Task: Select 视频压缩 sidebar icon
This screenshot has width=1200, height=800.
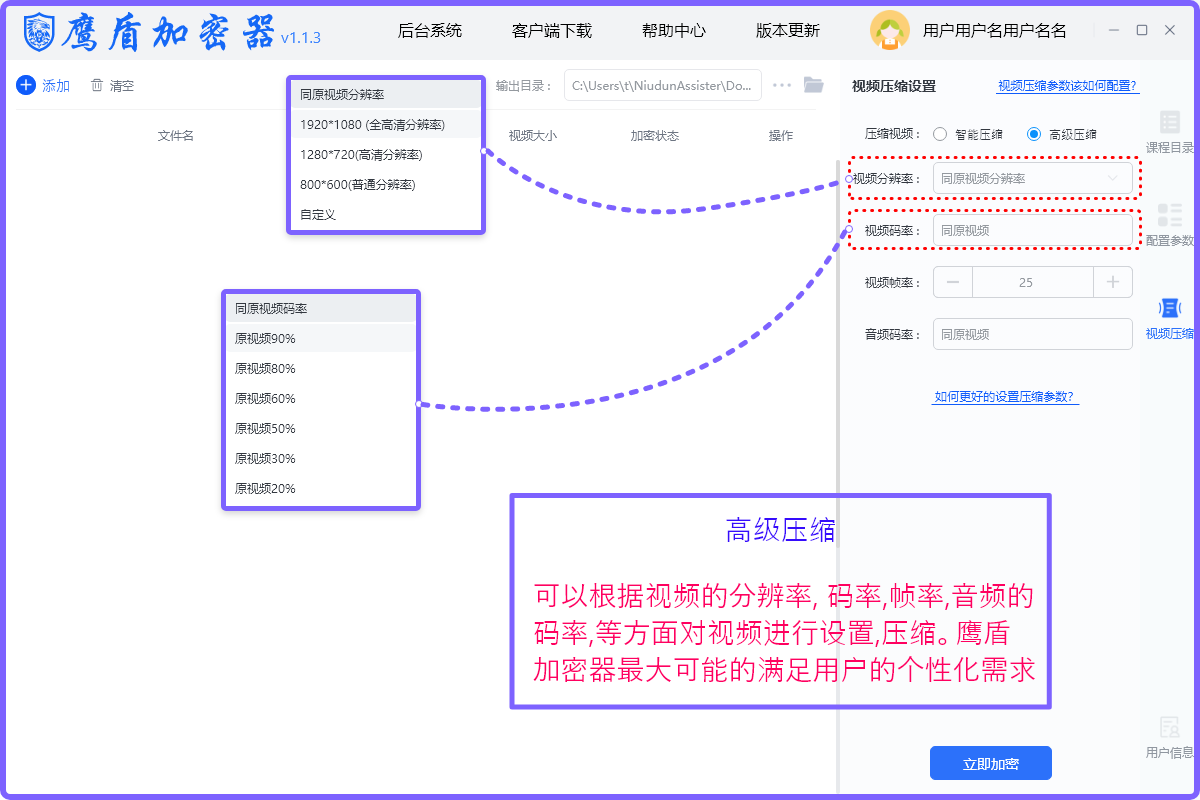Action: pos(1169,309)
